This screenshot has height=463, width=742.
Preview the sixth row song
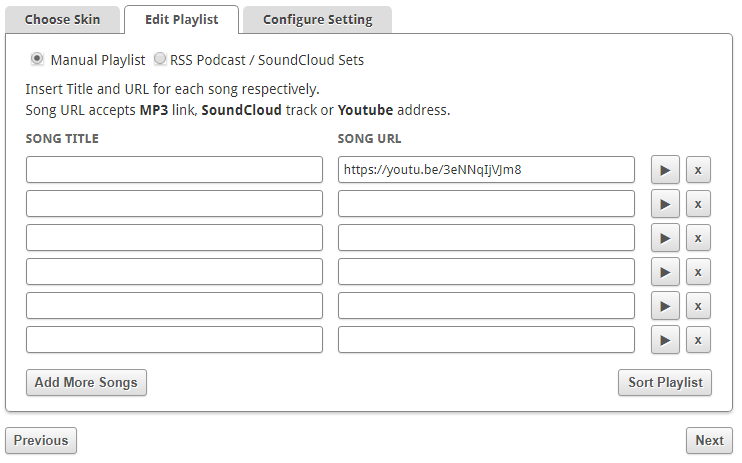click(665, 340)
